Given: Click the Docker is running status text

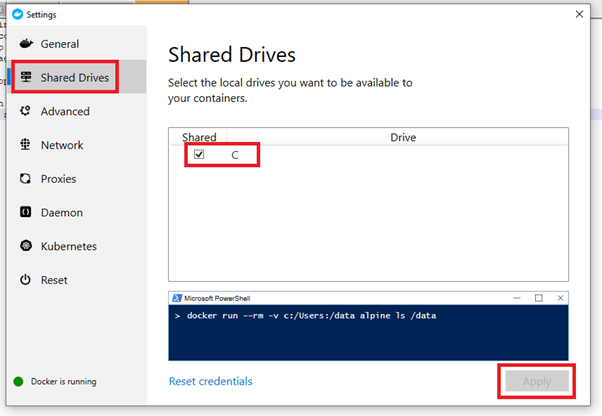Looking at the screenshot, I should 64,381.
